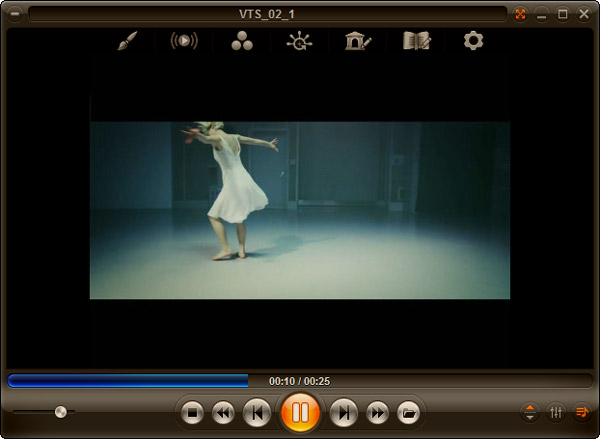Open the skin paintbrush icon
Screen dimensions: 600x439
coord(127,41)
